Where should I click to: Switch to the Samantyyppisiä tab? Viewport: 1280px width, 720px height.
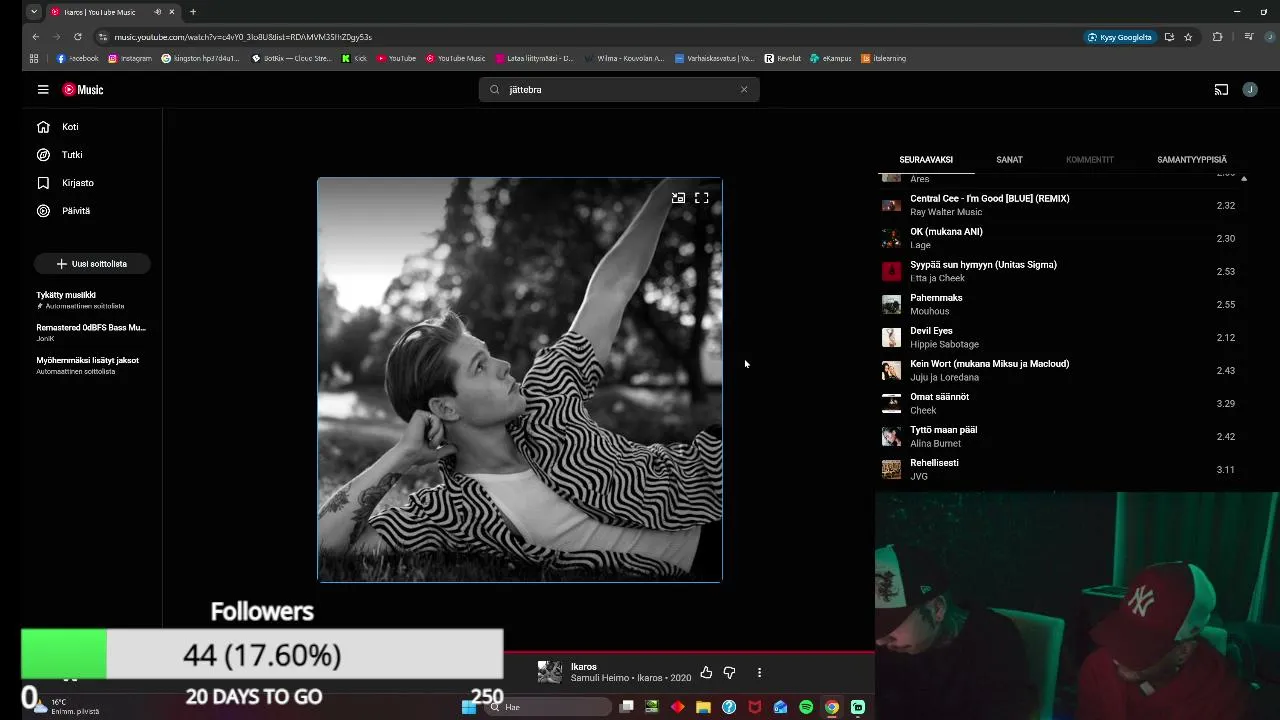[1192, 160]
